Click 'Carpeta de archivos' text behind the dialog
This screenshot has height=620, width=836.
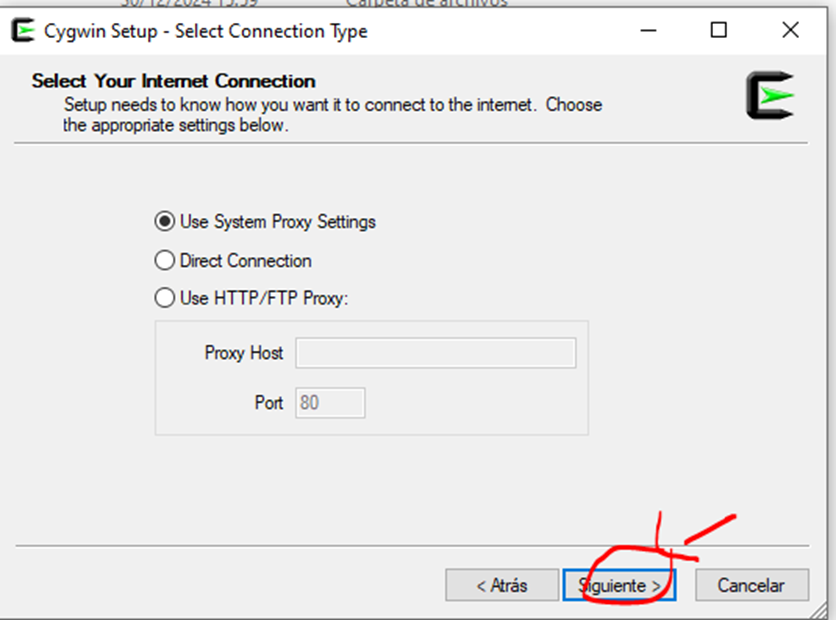click(x=425, y=4)
